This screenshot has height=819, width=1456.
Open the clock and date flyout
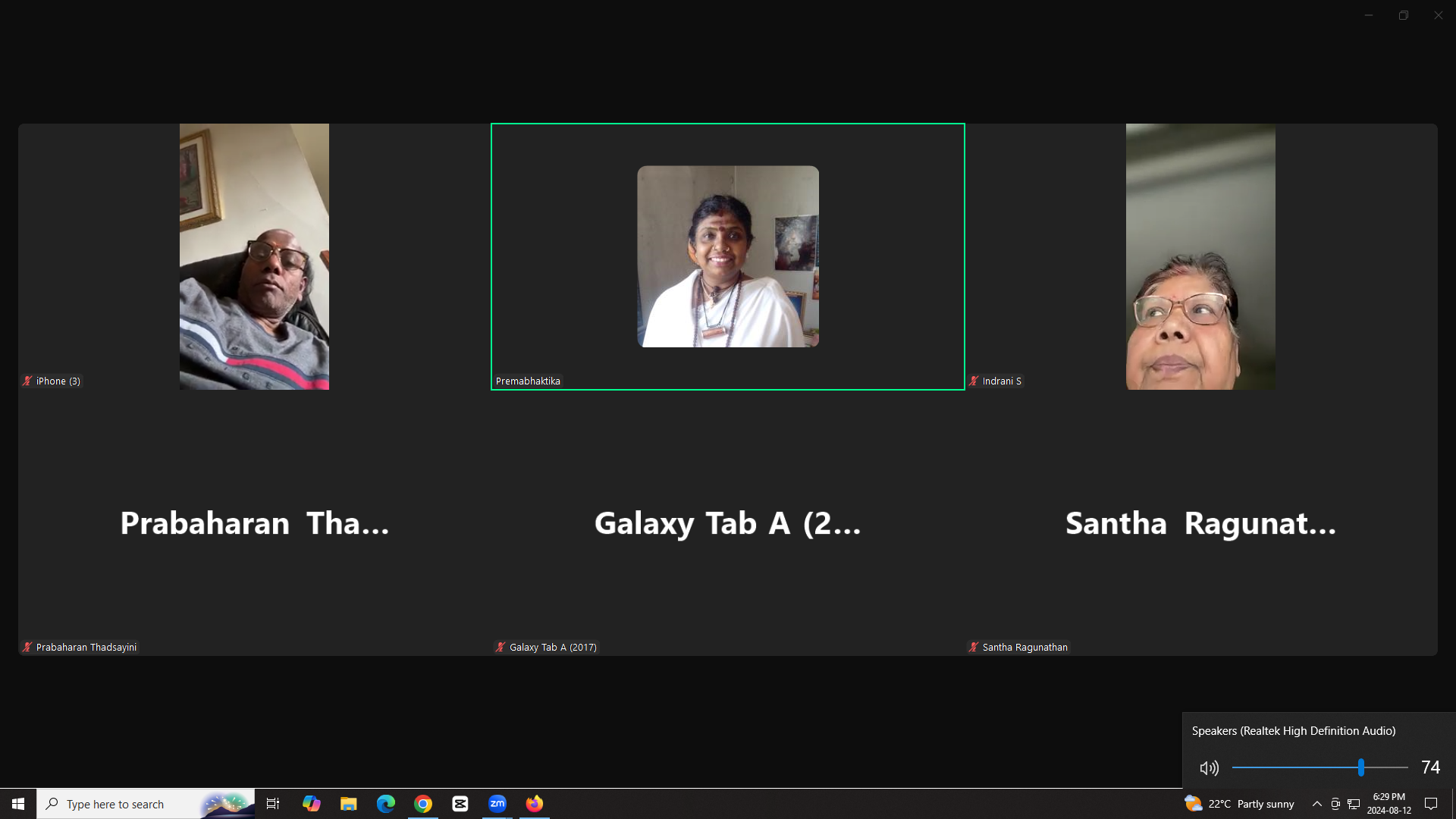1389,804
